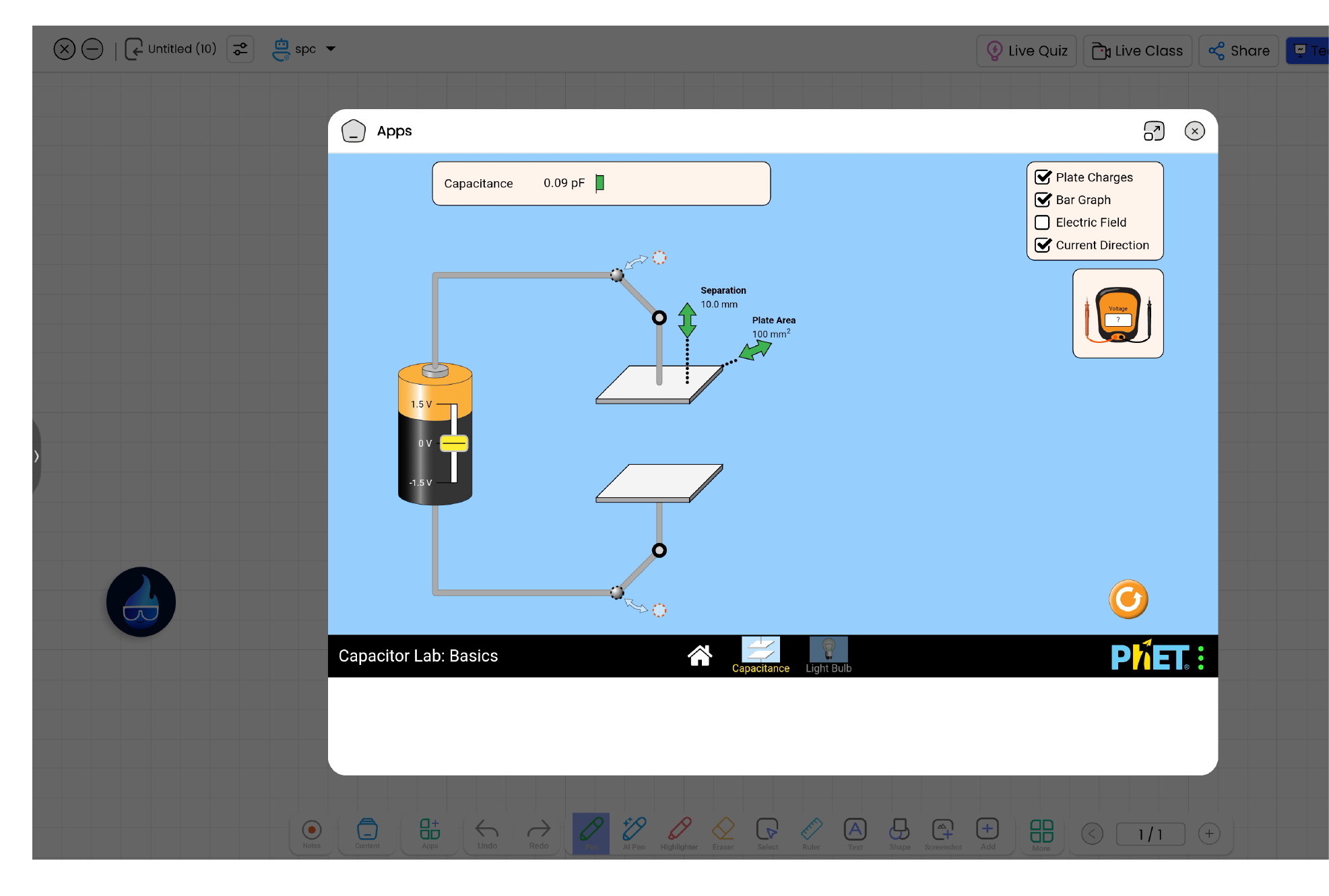
Task: Open the Content library
Action: tap(367, 834)
